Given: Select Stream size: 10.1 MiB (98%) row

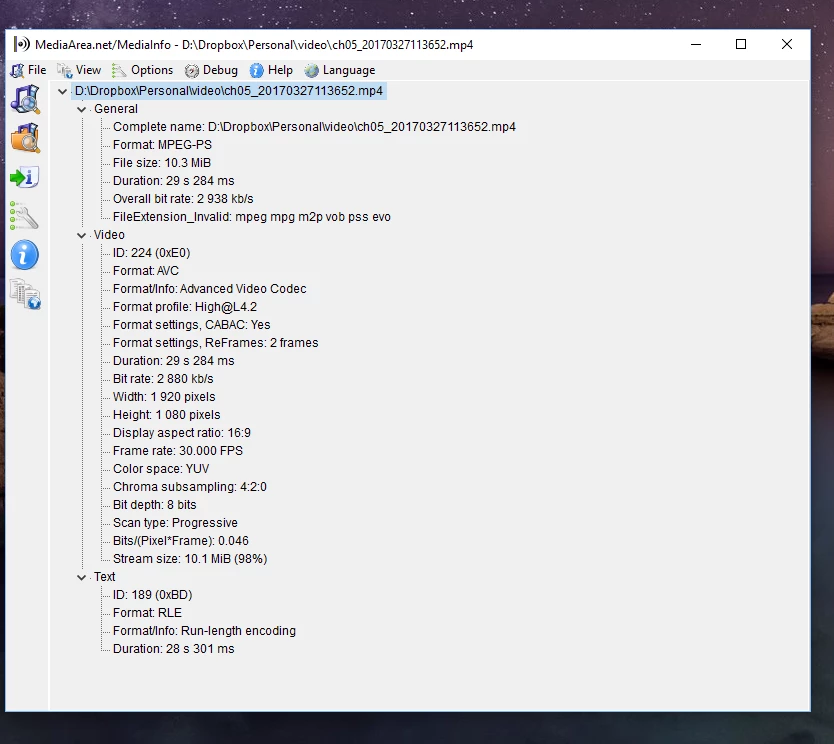Looking at the screenshot, I should pyautogui.click(x=190, y=559).
